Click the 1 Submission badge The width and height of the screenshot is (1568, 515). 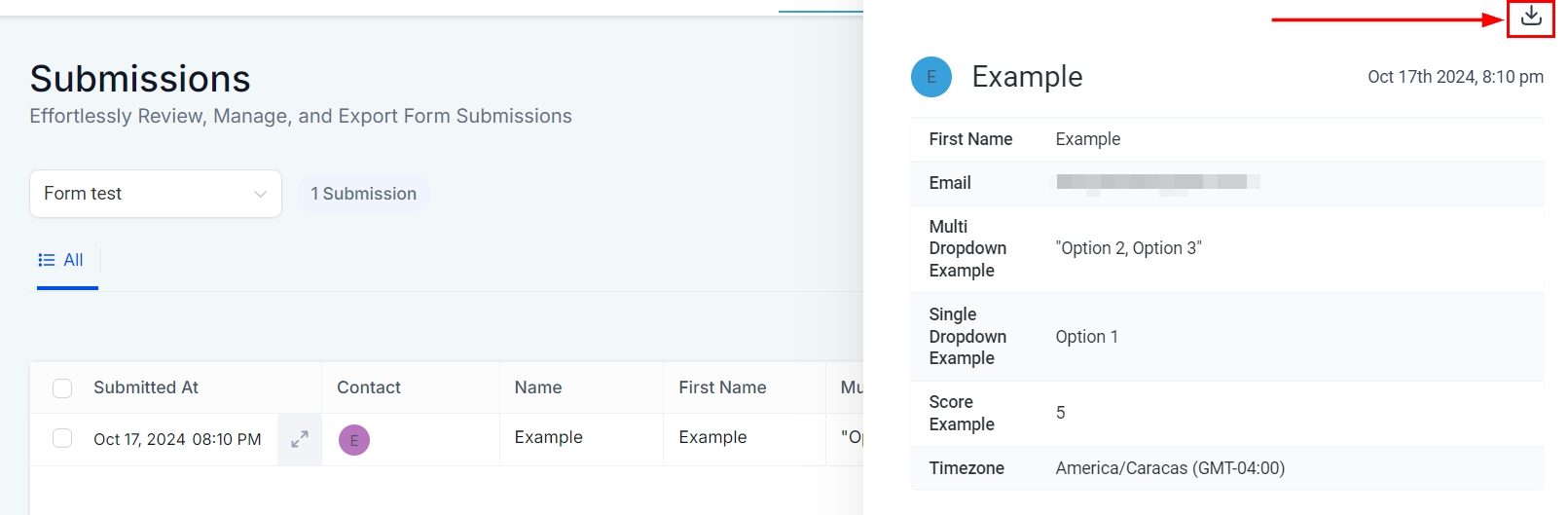(364, 194)
